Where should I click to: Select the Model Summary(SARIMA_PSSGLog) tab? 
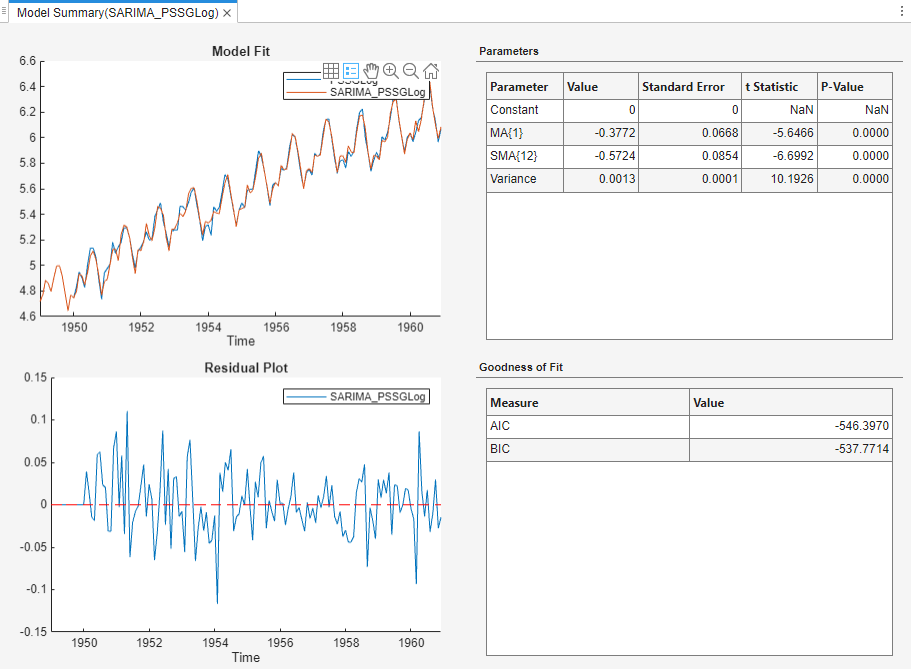(x=118, y=13)
